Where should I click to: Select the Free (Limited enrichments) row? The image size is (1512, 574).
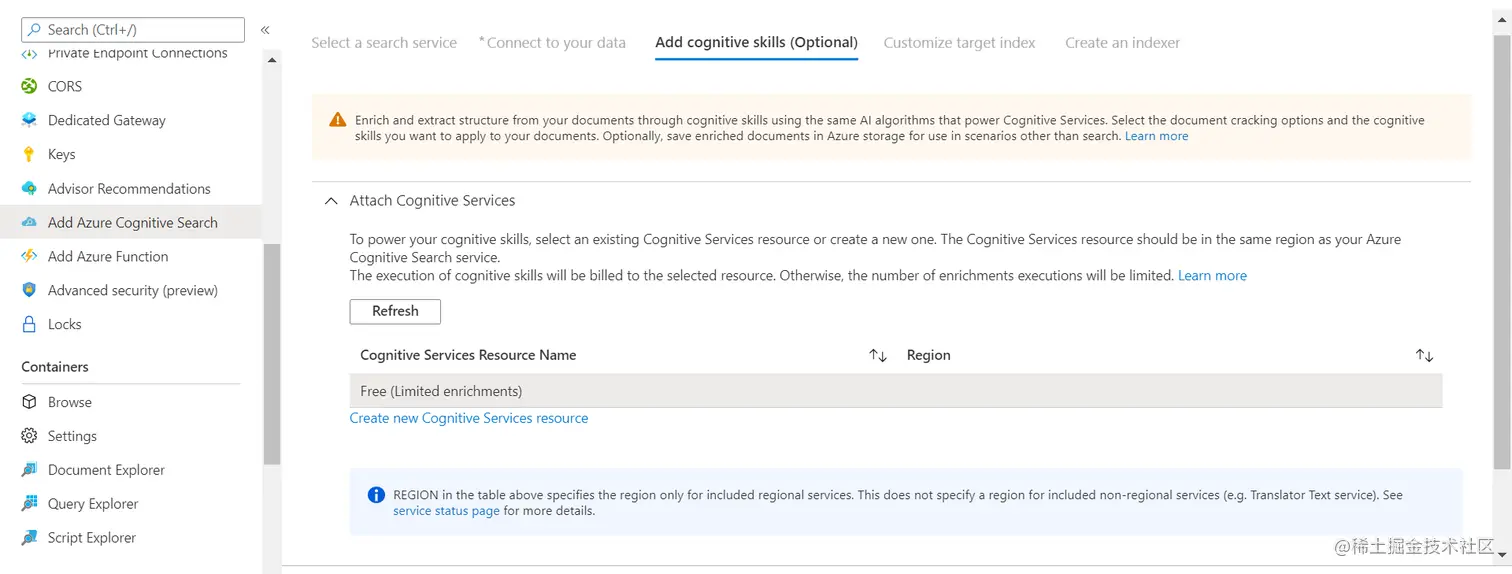pos(895,391)
